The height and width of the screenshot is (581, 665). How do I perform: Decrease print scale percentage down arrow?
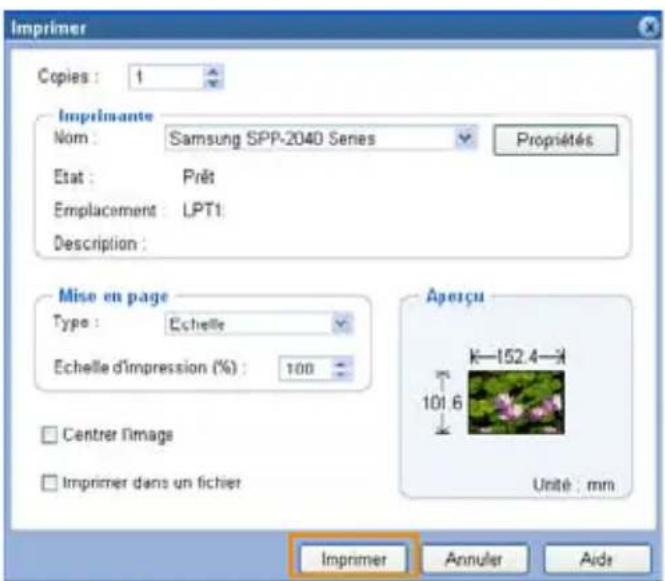pos(341,374)
